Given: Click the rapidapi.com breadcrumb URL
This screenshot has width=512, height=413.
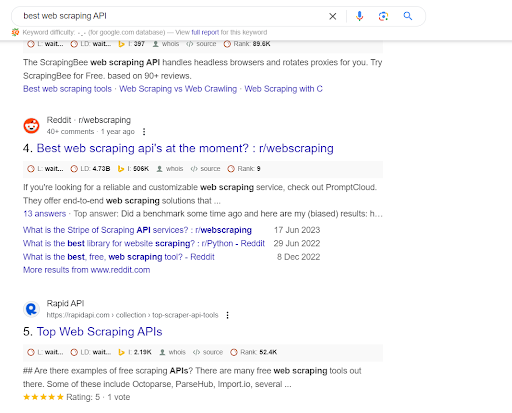Looking at the screenshot, I should (x=132, y=315).
